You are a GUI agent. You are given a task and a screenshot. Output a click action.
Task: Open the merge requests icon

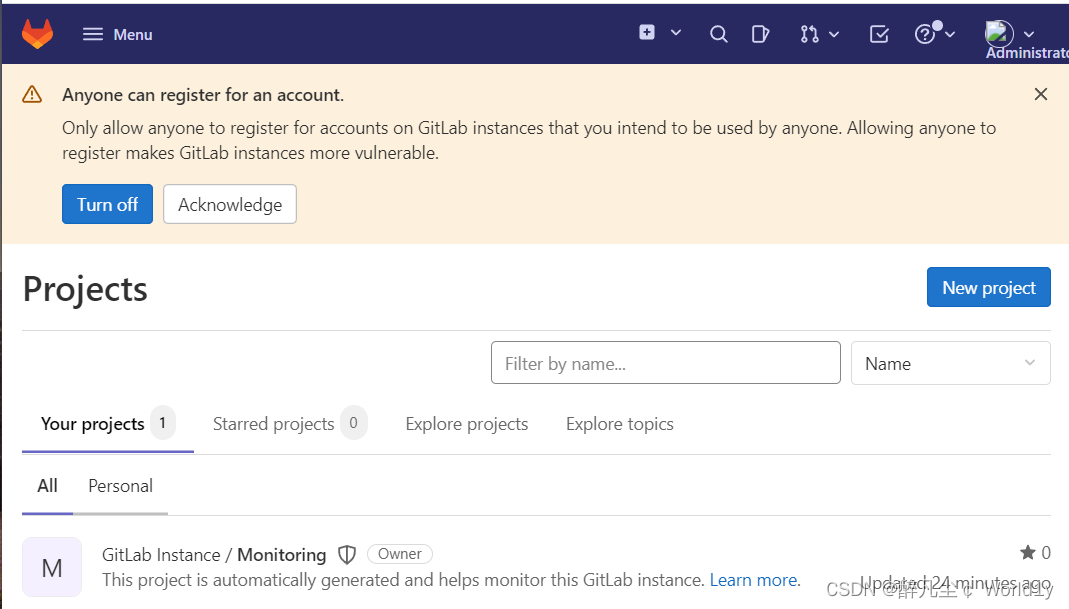pyautogui.click(x=810, y=34)
